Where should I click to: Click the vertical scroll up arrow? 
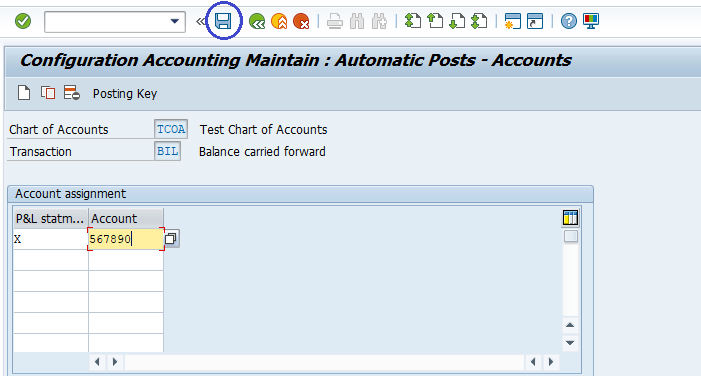[x=570, y=325]
